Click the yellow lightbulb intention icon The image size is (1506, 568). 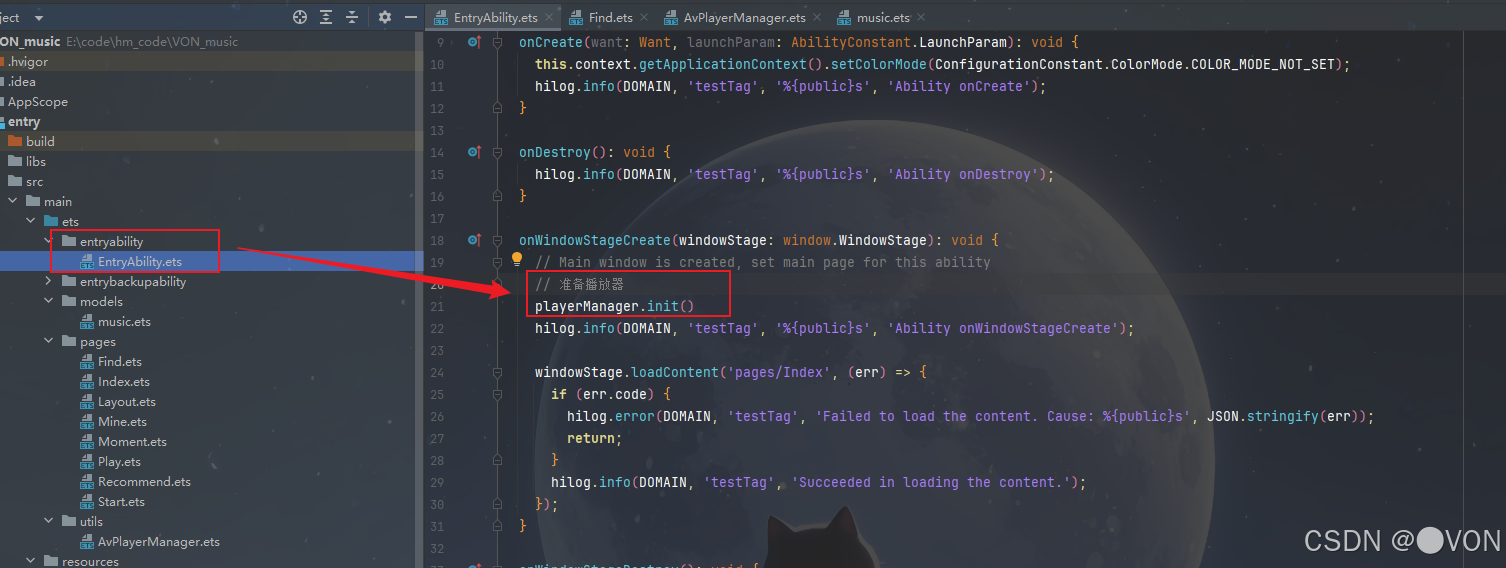point(517,260)
